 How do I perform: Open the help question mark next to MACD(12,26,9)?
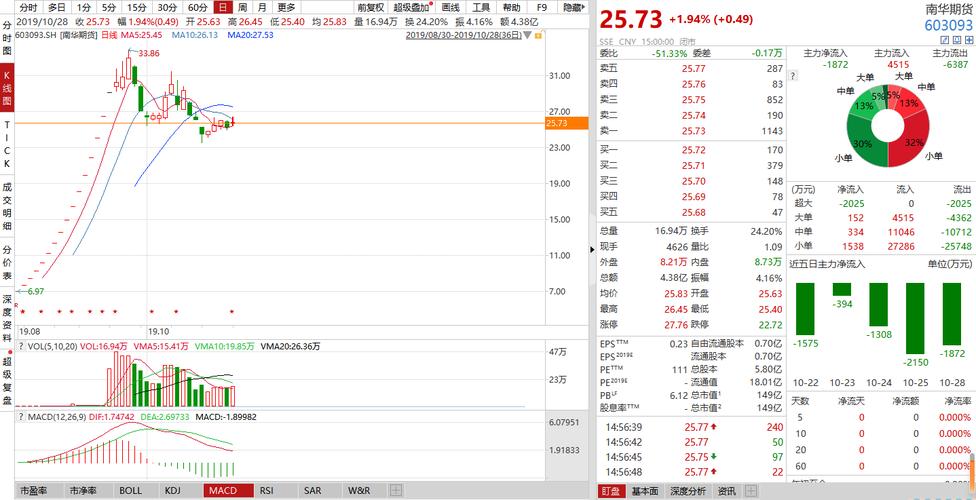21,415
